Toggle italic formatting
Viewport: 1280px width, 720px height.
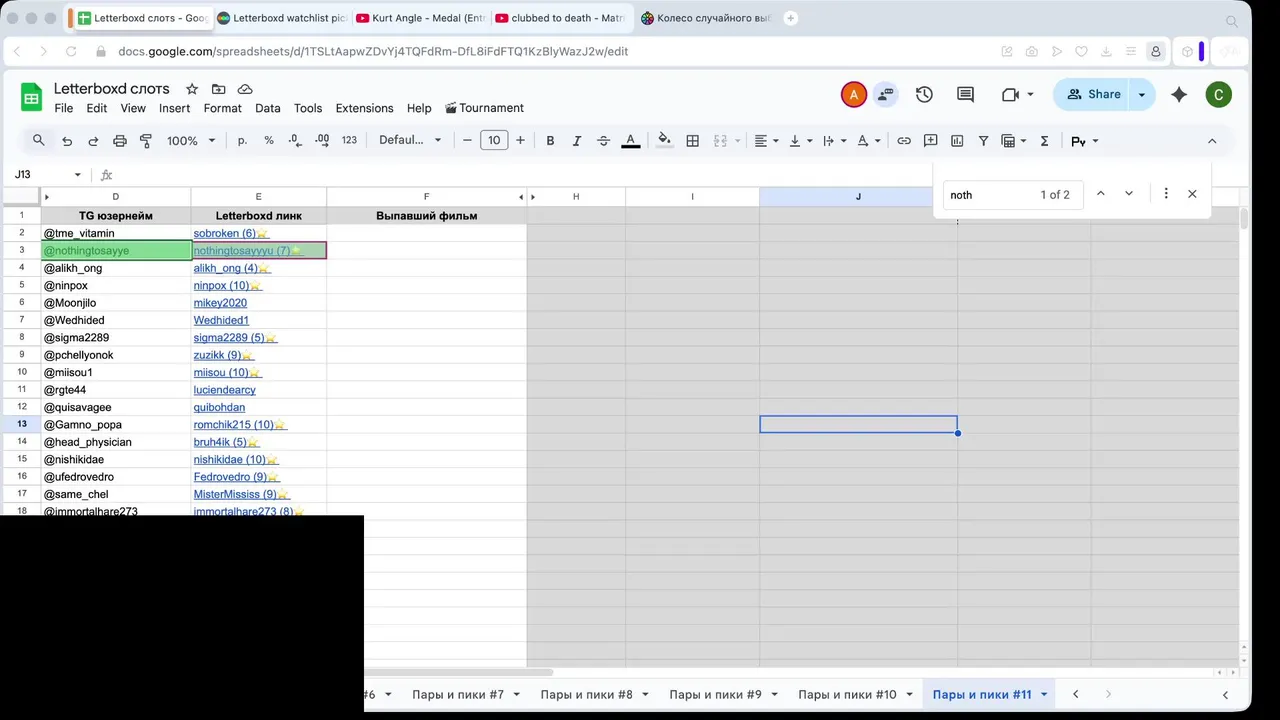point(577,141)
